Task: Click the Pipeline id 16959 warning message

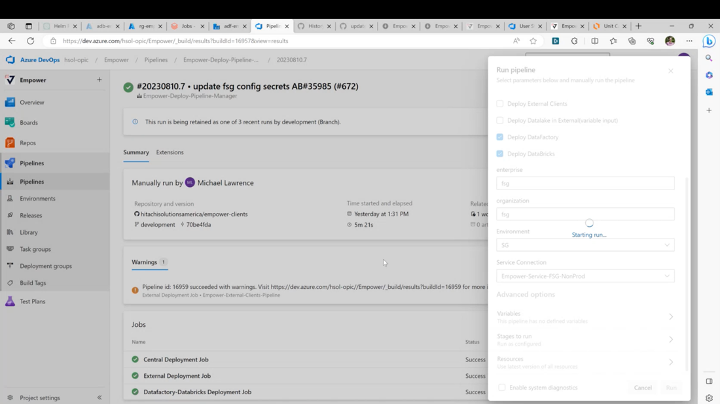Action: (x=314, y=287)
